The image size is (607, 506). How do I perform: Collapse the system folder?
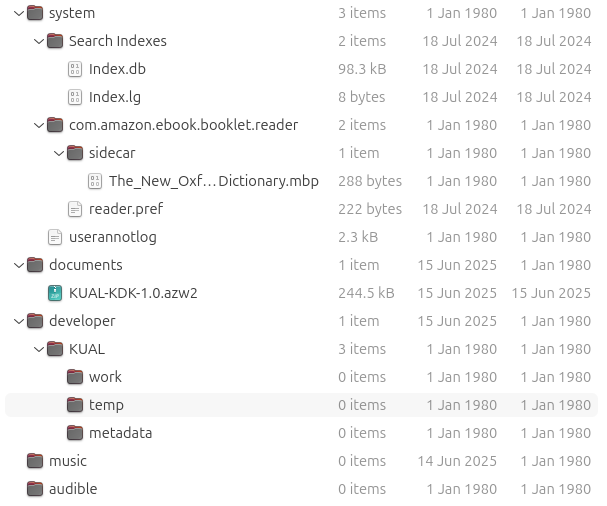[x=19, y=13]
